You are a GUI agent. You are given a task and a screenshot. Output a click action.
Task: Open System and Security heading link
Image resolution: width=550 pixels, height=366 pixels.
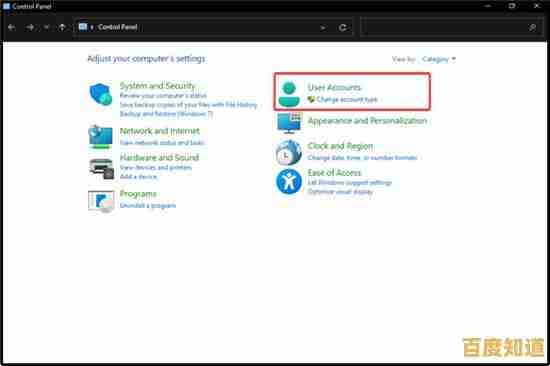point(157,86)
